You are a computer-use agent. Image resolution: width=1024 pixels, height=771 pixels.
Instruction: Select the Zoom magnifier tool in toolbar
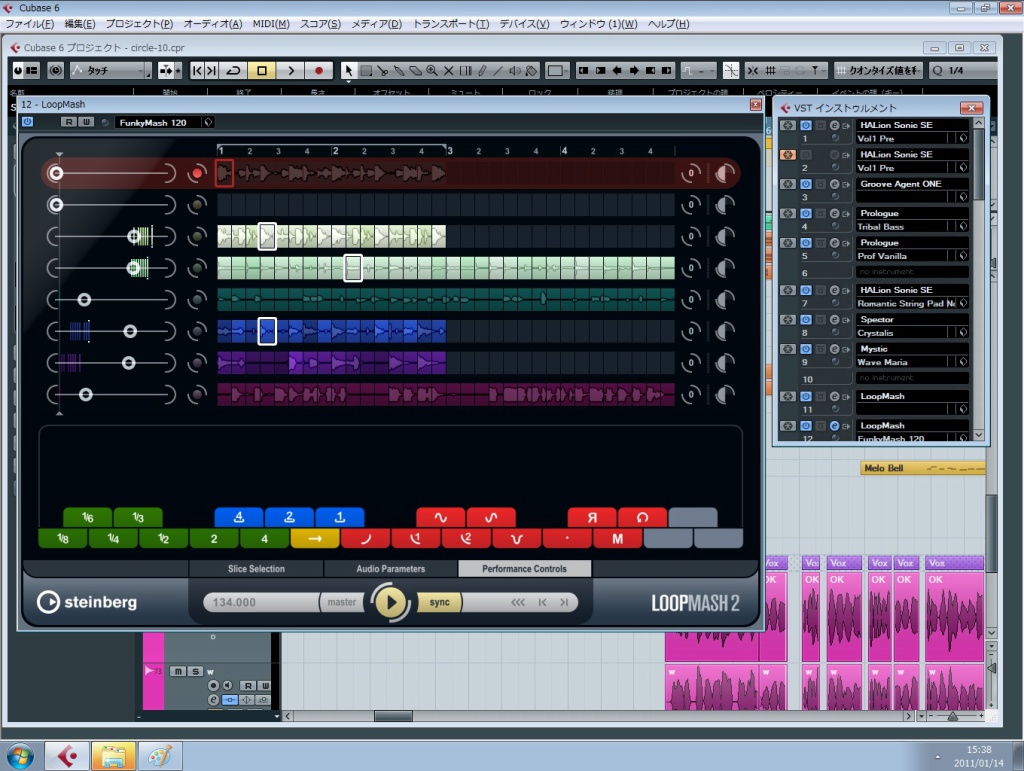pos(432,71)
